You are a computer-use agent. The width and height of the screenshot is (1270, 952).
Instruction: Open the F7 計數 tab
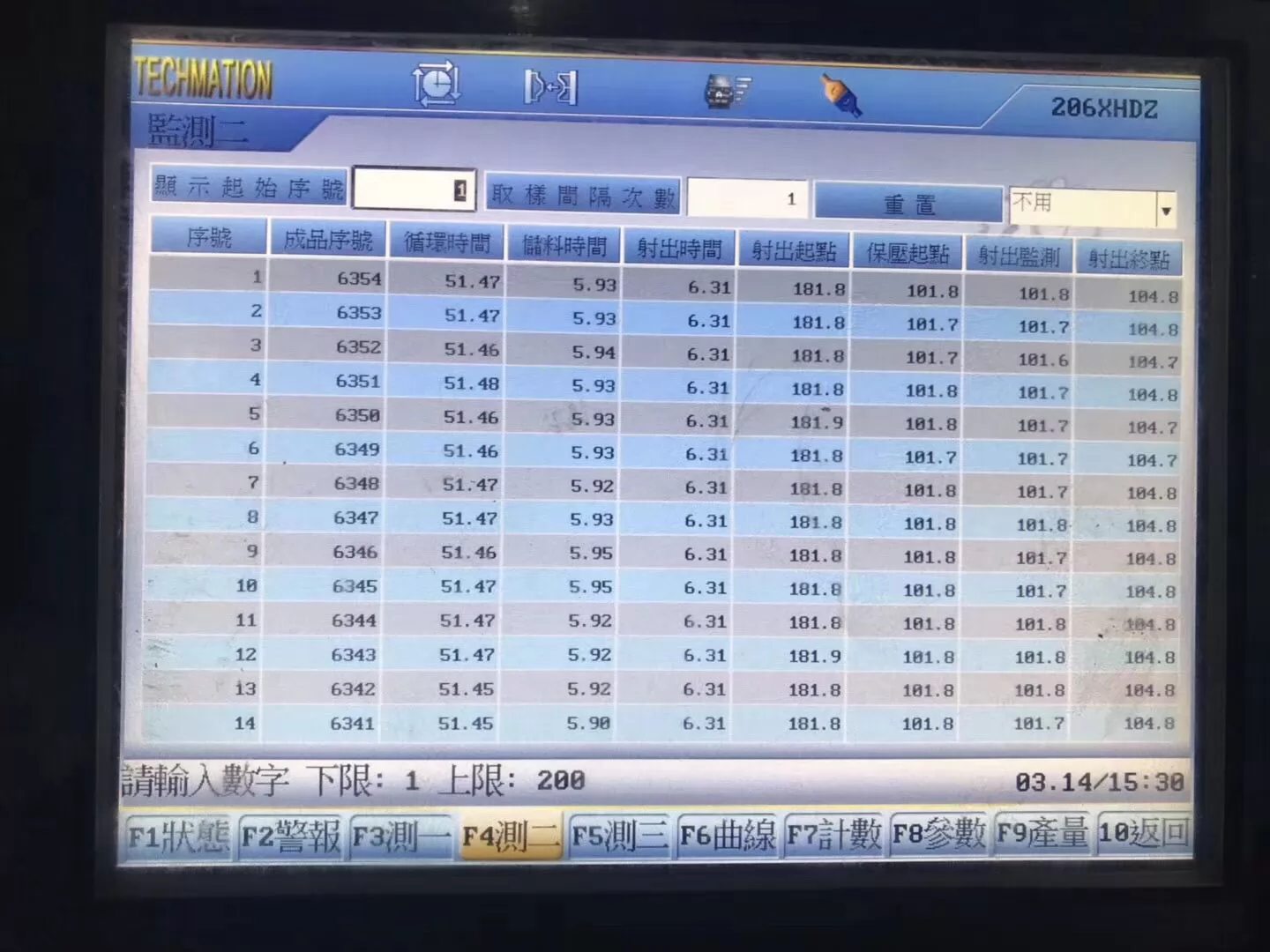click(833, 834)
